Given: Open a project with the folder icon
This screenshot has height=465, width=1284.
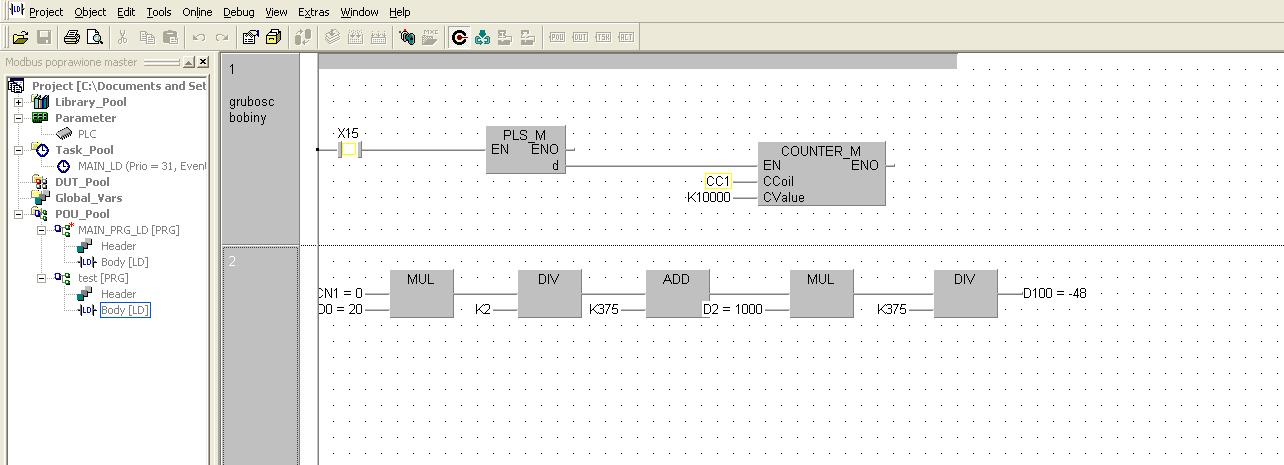Looking at the screenshot, I should pyautogui.click(x=20, y=37).
